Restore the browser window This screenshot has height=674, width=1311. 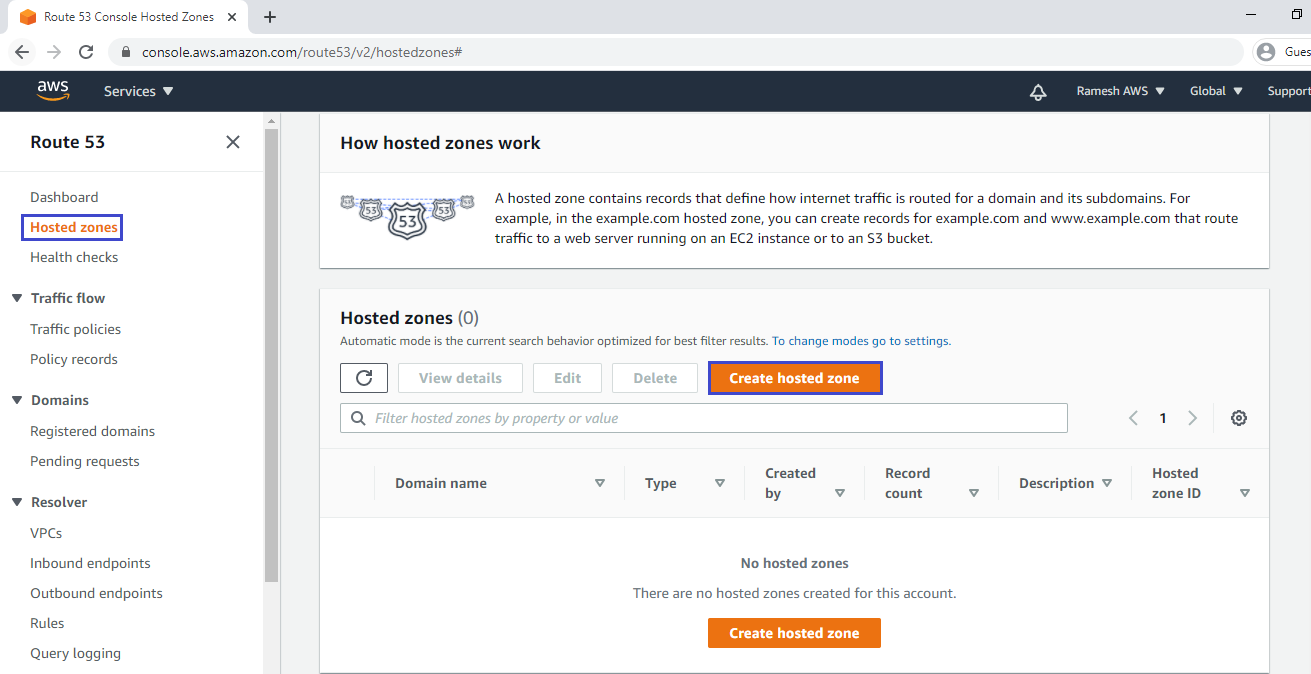pyautogui.click(x=1297, y=14)
